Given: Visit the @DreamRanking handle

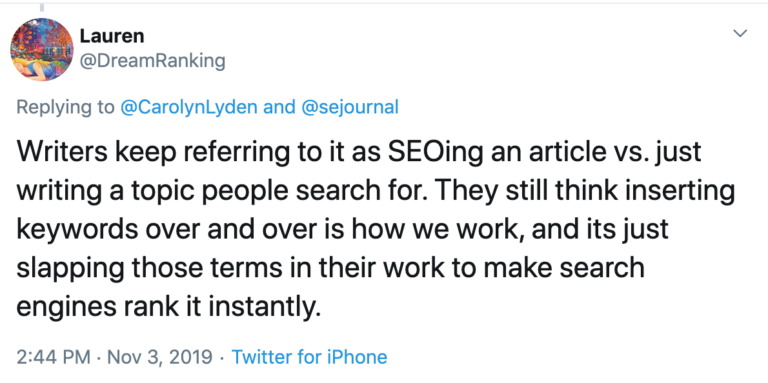Looking at the screenshot, I should pyautogui.click(x=152, y=61).
